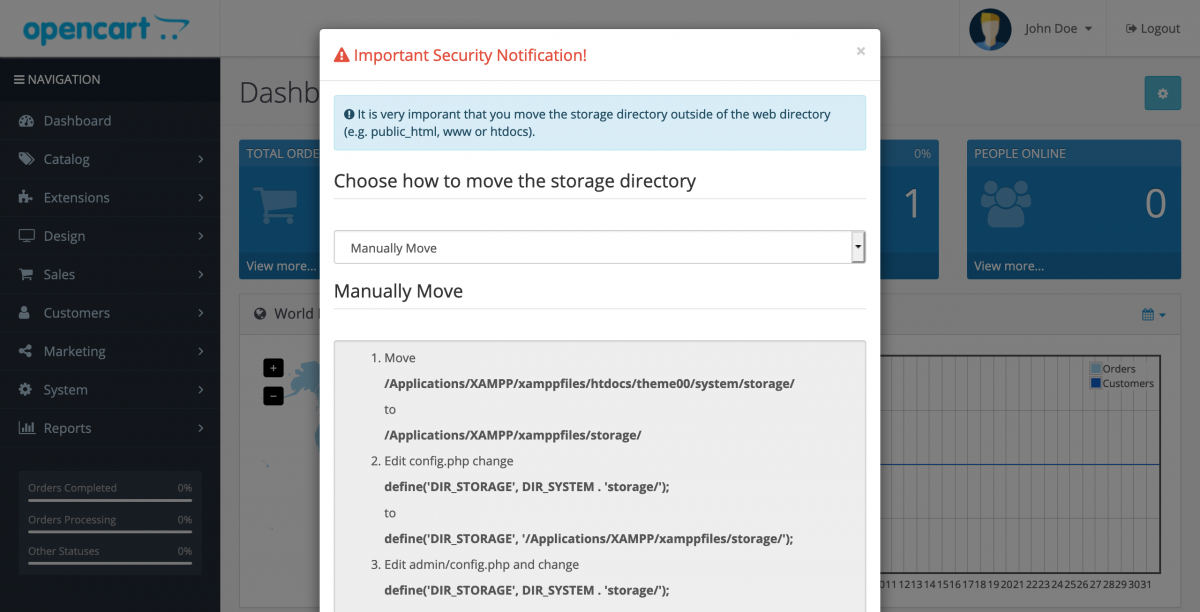Zoom in the world map with plus

273,368
